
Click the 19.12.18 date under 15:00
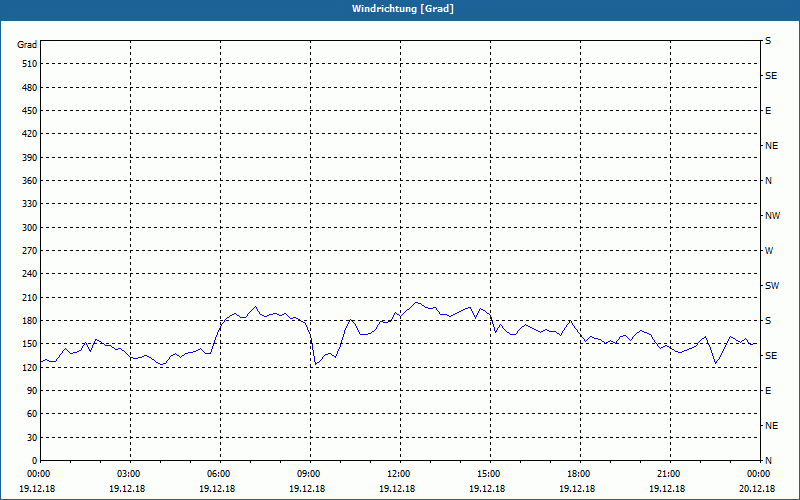click(x=488, y=489)
